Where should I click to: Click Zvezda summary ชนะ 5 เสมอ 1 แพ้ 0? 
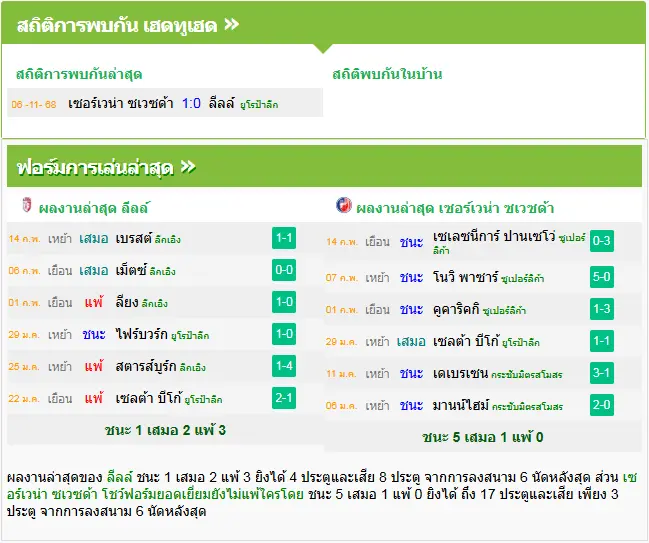(x=483, y=437)
